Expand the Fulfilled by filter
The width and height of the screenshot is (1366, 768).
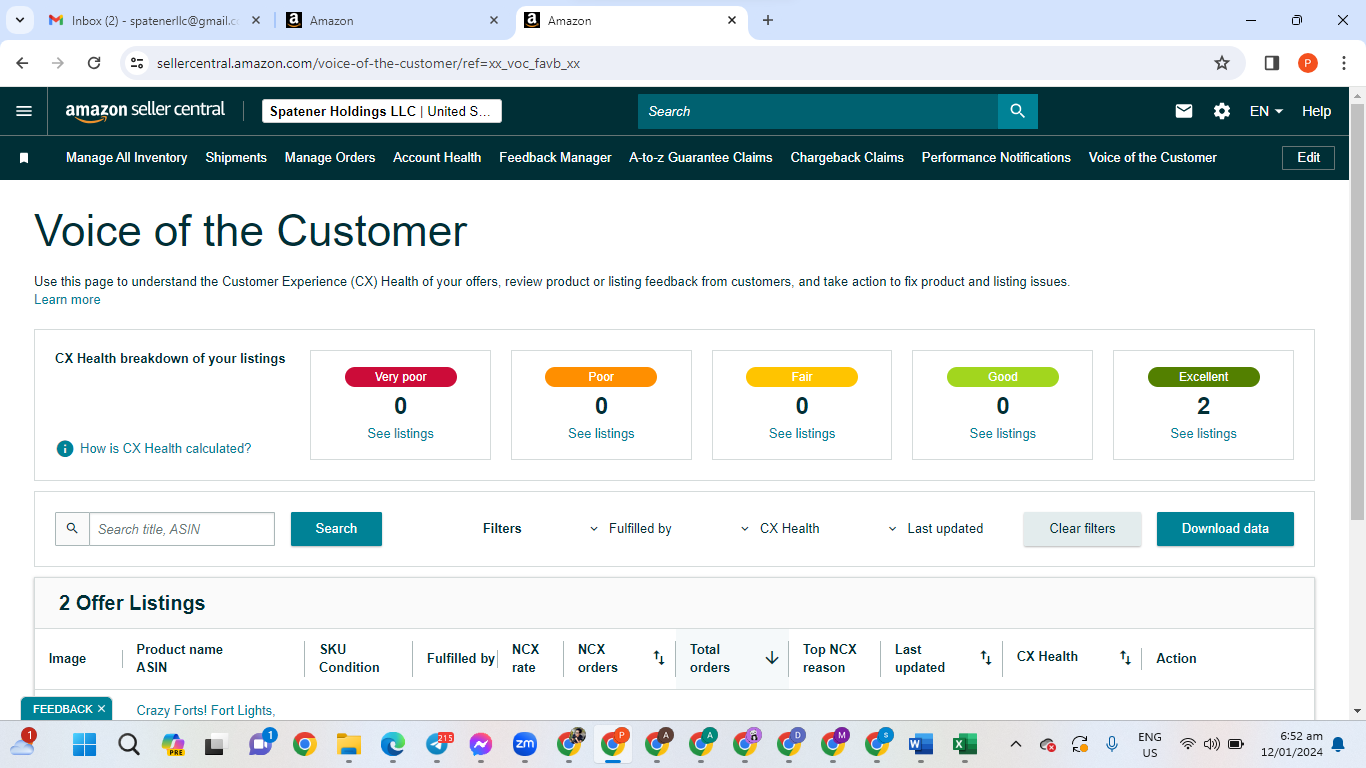pos(629,528)
